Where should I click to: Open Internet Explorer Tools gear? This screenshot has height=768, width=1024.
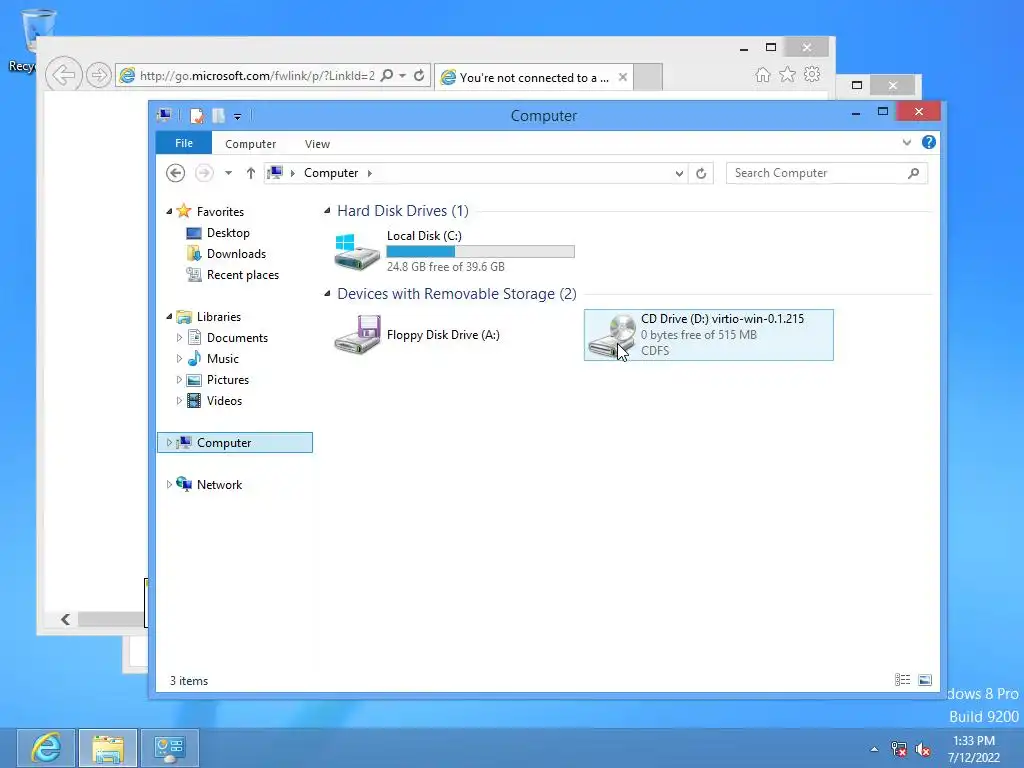pos(812,74)
